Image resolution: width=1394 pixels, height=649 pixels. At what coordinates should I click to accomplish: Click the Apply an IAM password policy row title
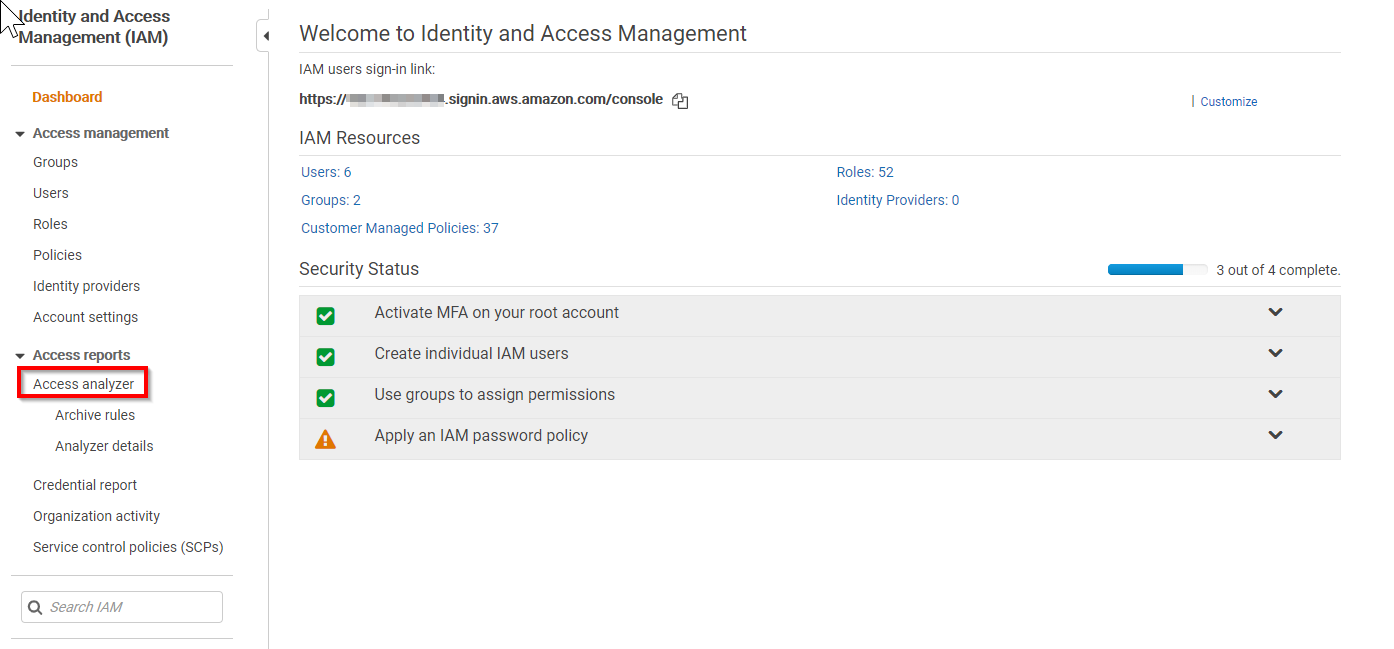481,435
